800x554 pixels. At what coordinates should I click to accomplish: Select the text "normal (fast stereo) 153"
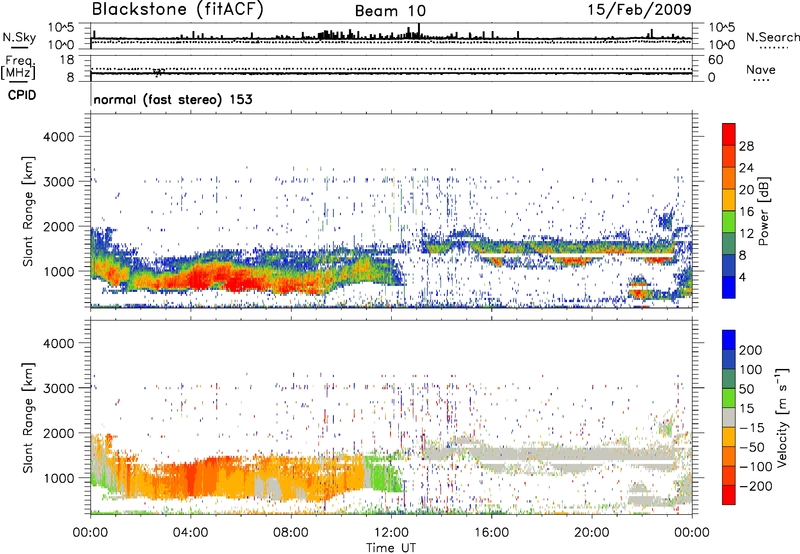[173, 99]
